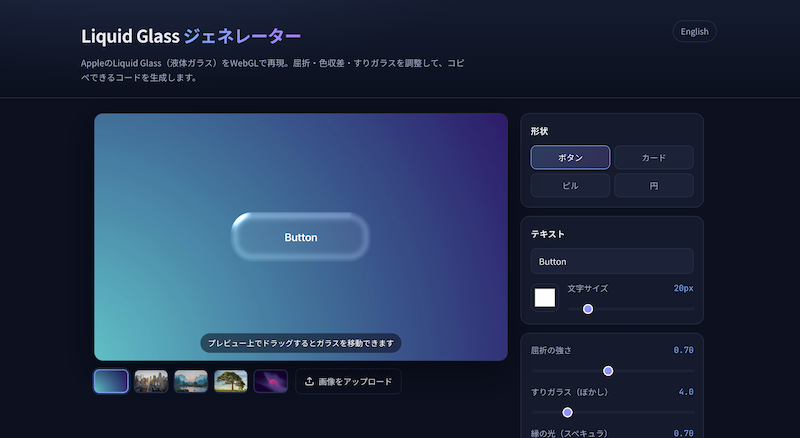Click the Button text input field
800x438 pixels.
(612, 261)
